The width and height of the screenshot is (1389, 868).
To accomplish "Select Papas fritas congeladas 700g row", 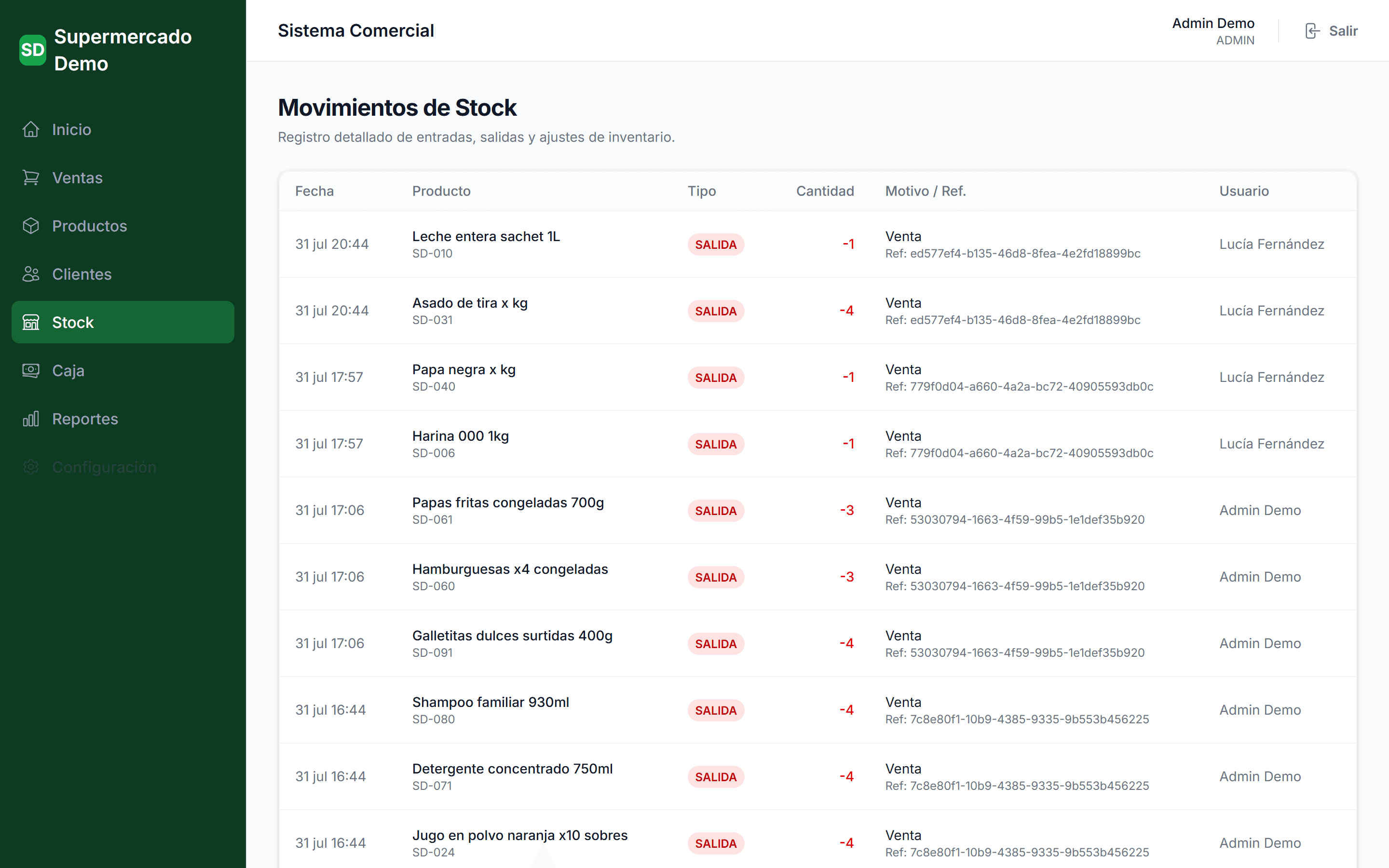I will click(x=818, y=510).
